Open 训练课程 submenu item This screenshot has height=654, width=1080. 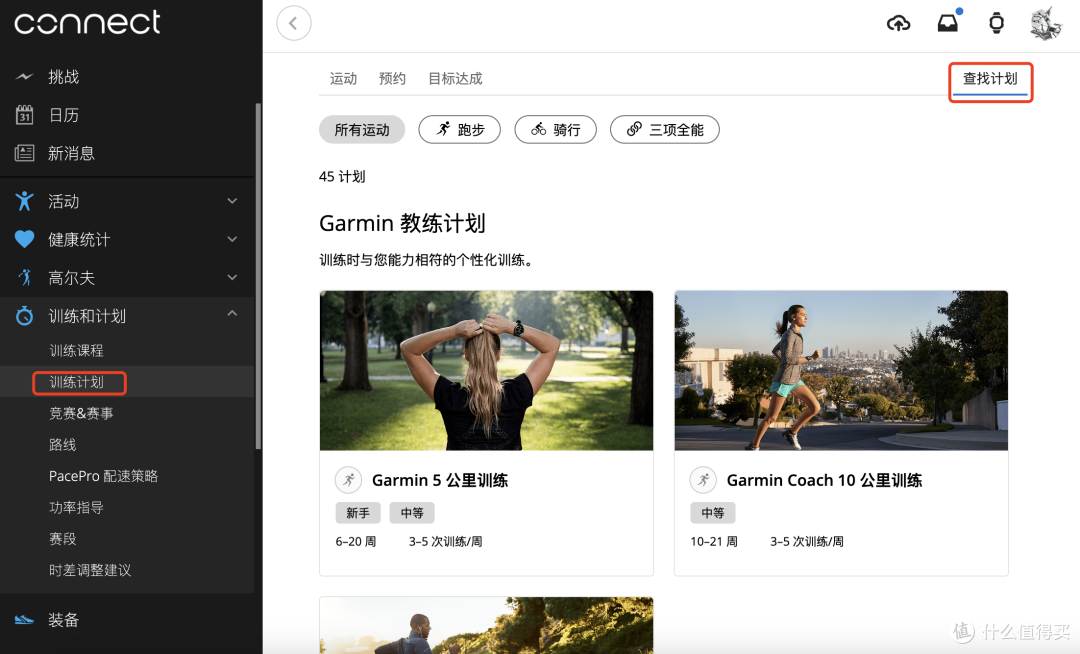click(76, 350)
